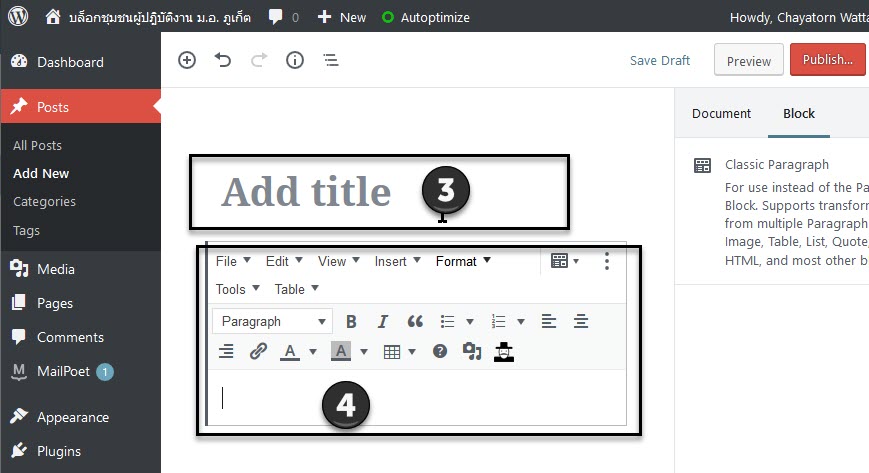This screenshot has height=473, width=869.
Task: Undo the last editor action
Action: [223, 60]
